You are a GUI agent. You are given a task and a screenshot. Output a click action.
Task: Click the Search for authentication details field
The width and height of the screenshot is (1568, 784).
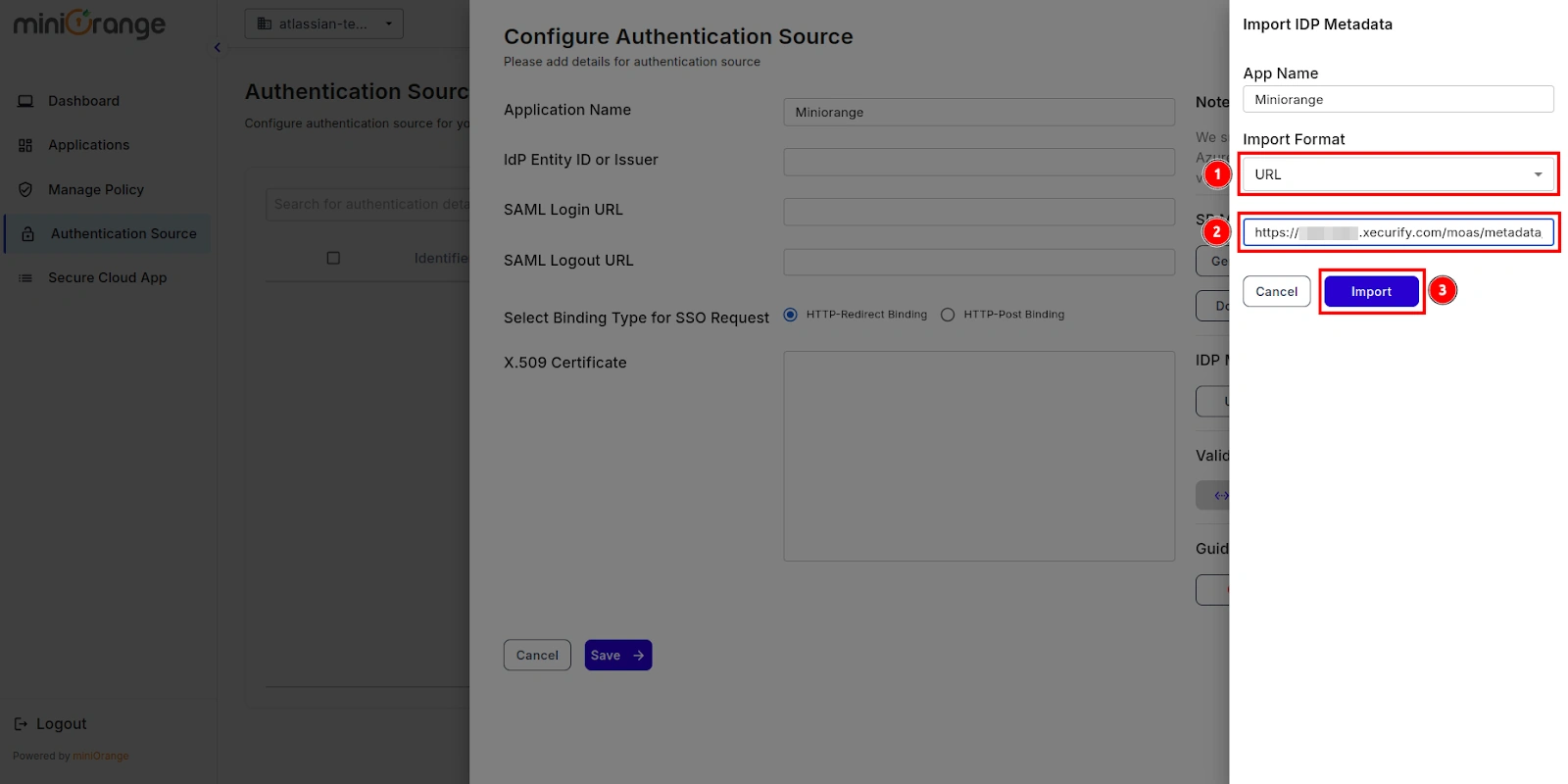tap(368, 204)
